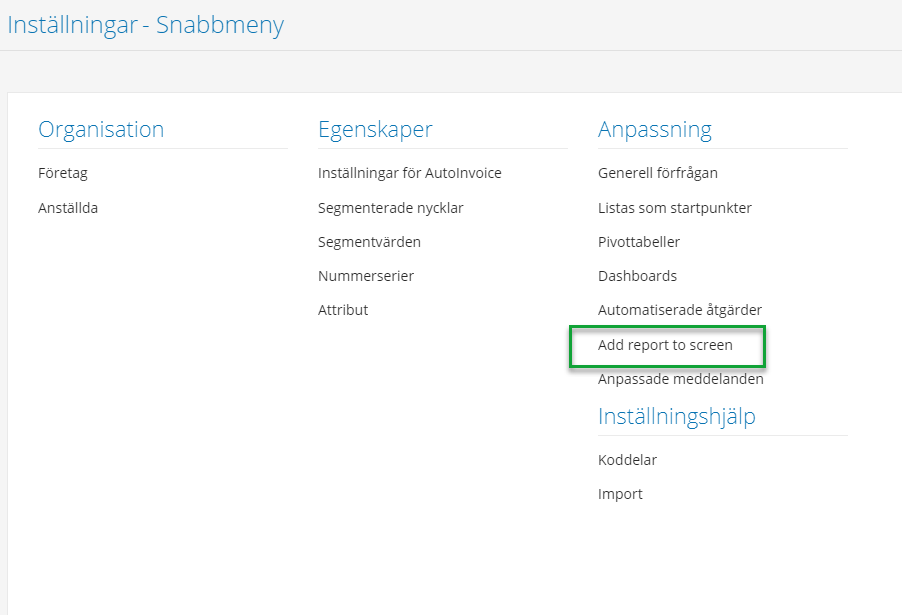Select Listas som startpunkter
Viewport: 902px width, 615px height.
point(674,208)
